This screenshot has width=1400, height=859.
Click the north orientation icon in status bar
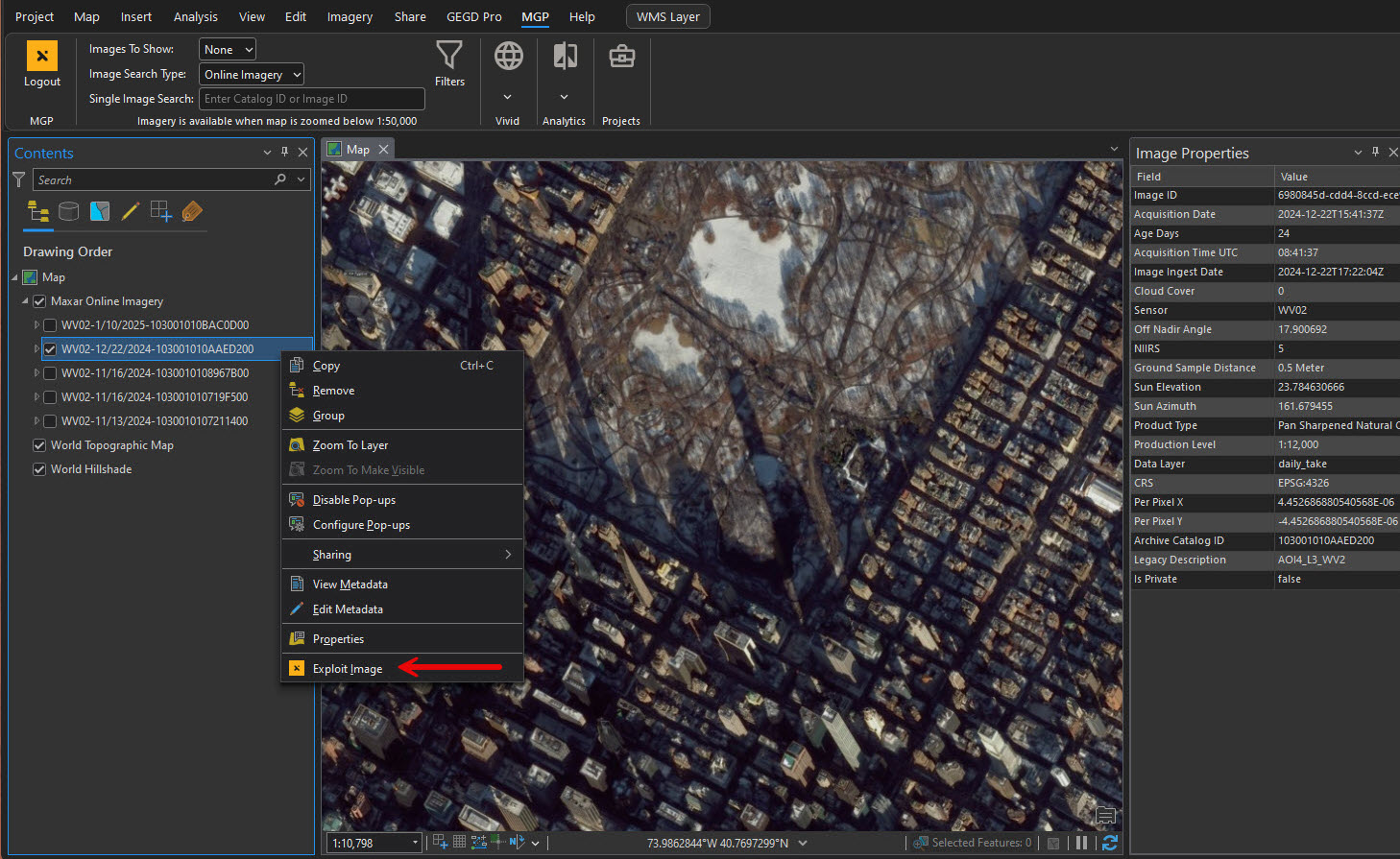(x=517, y=842)
